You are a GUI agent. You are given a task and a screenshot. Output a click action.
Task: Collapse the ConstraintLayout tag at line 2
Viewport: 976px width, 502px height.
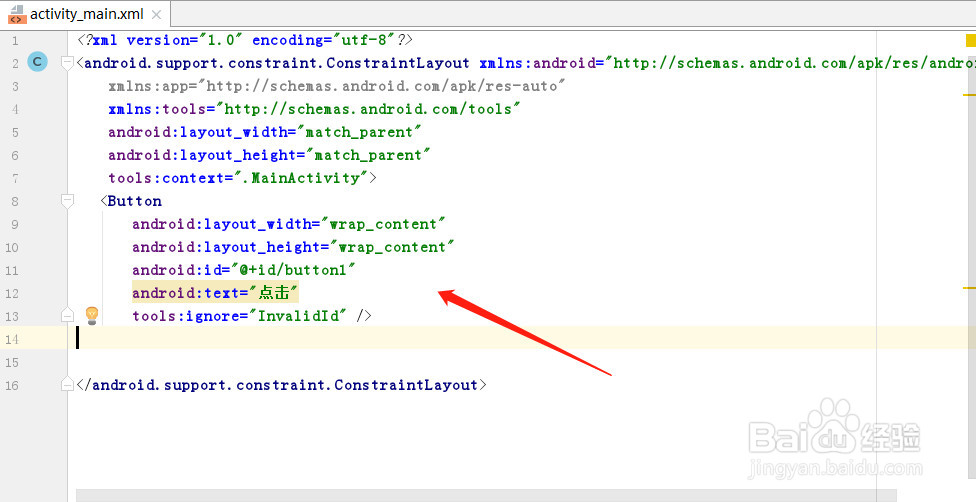[x=67, y=62]
